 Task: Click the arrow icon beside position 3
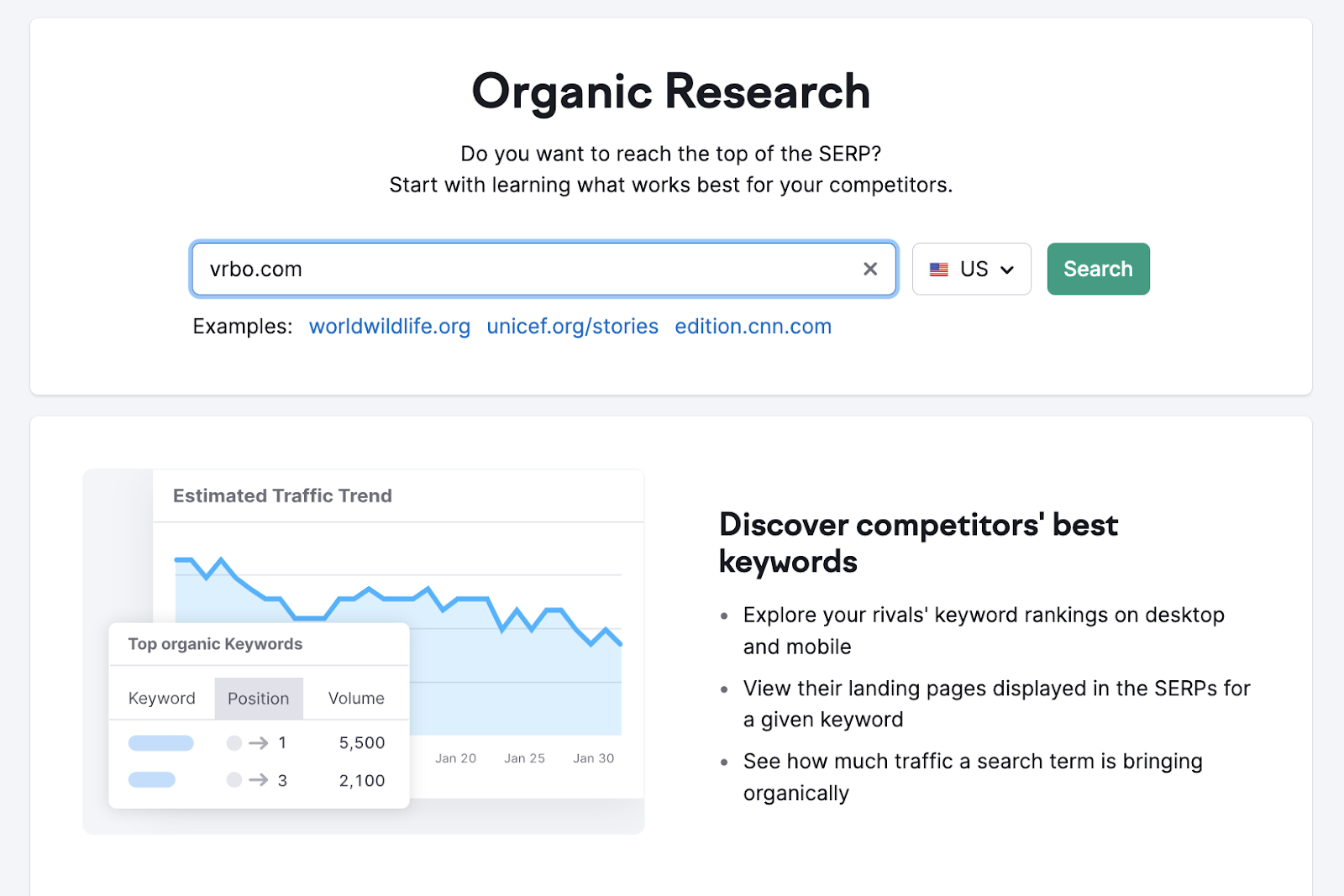coord(259,780)
